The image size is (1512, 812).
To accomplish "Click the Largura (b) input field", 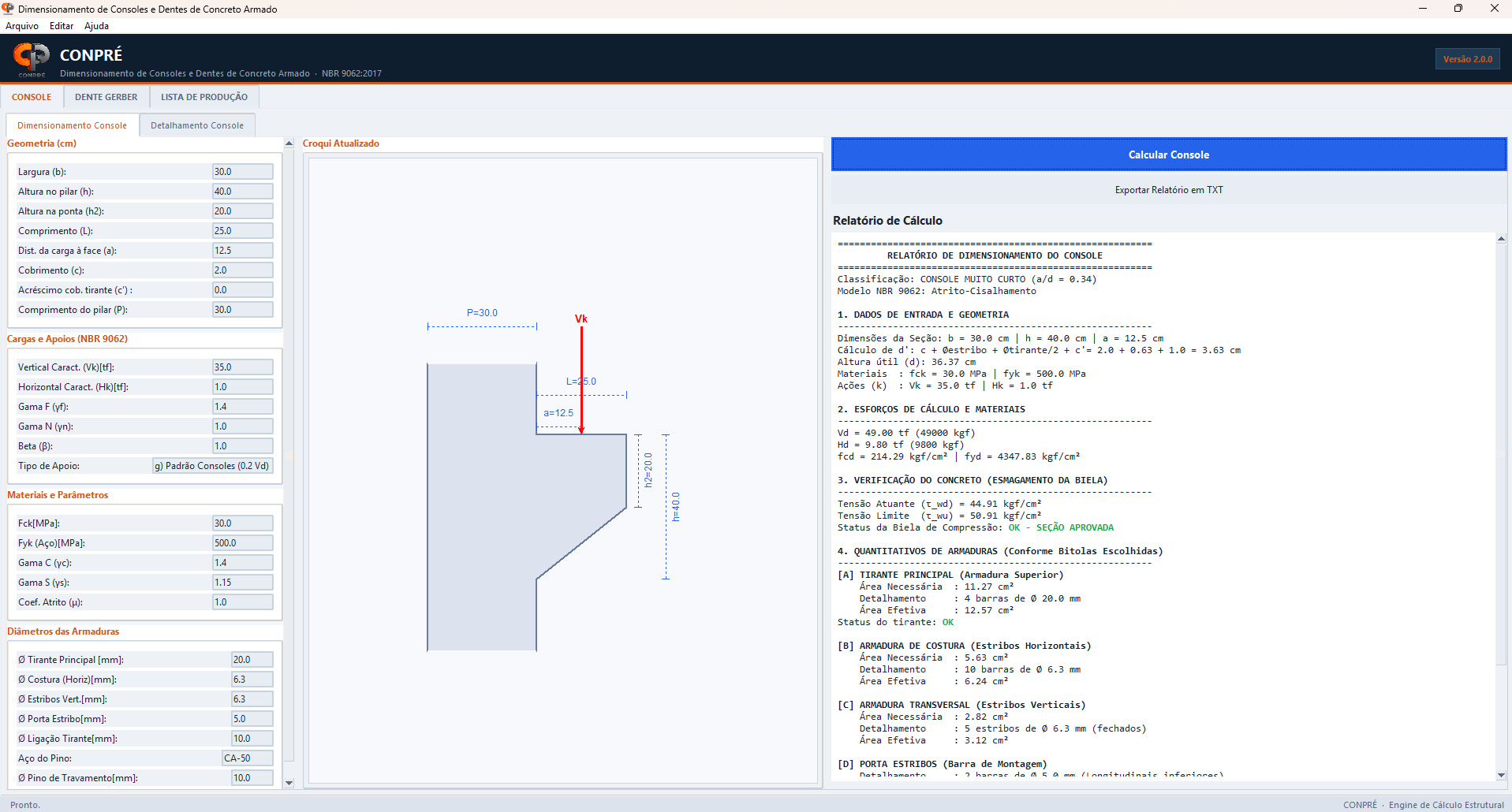I will point(243,172).
